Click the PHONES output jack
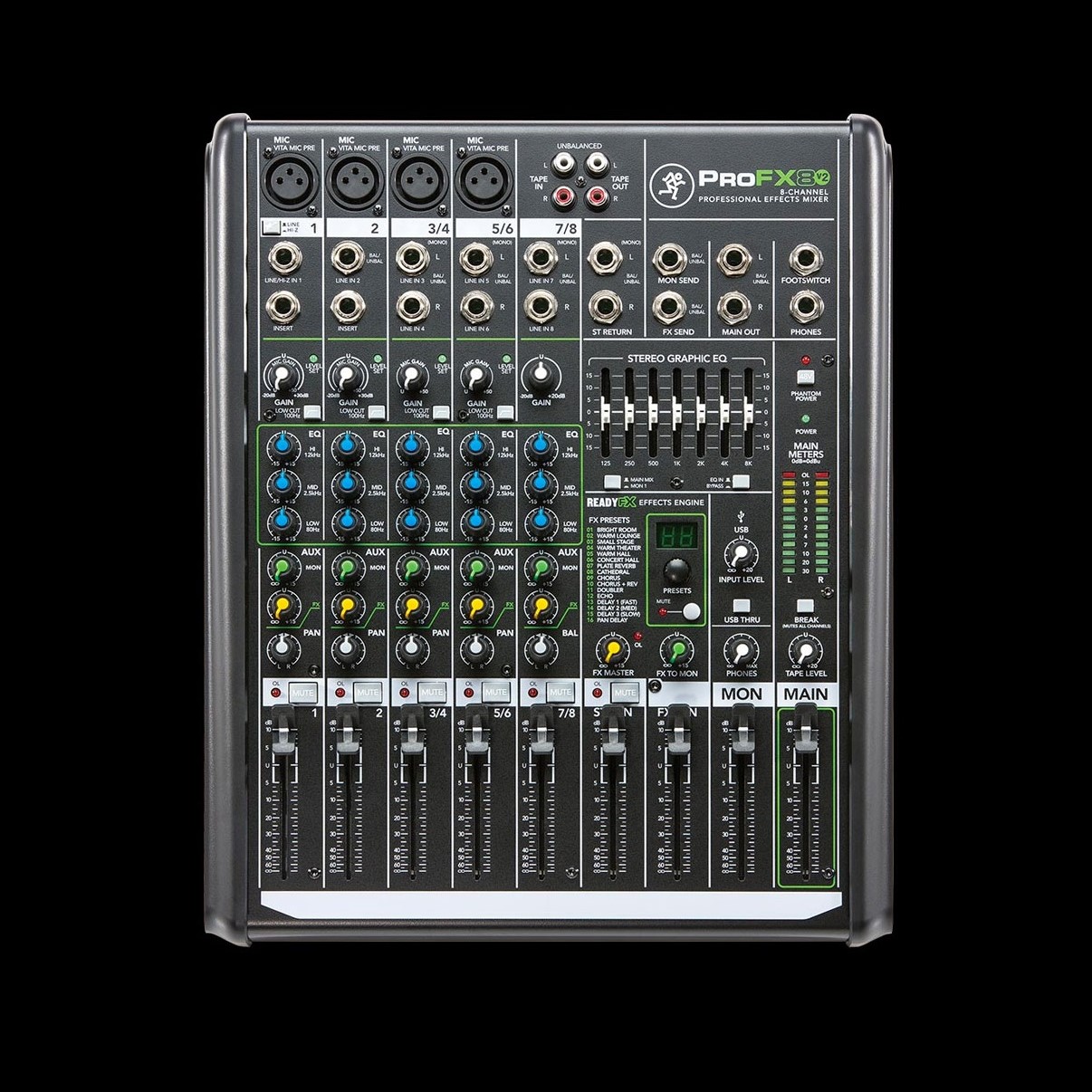This screenshot has height=1092, width=1092. pos(804,308)
